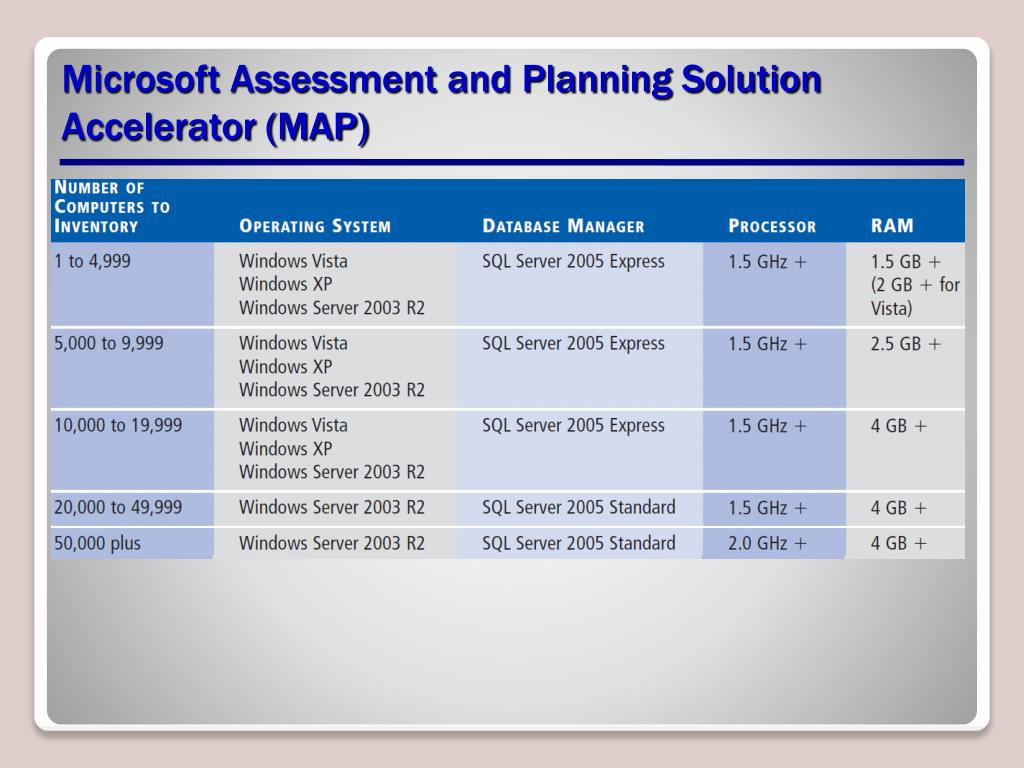
Task: Click the slide title mentioning MAP
Action: 441,103
